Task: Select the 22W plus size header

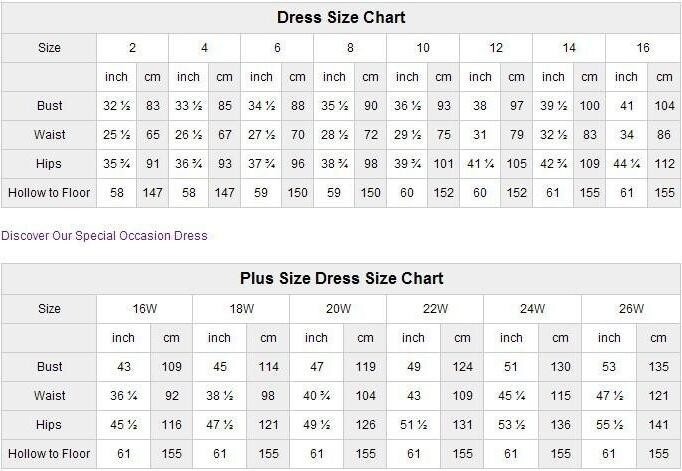Action: point(436,309)
